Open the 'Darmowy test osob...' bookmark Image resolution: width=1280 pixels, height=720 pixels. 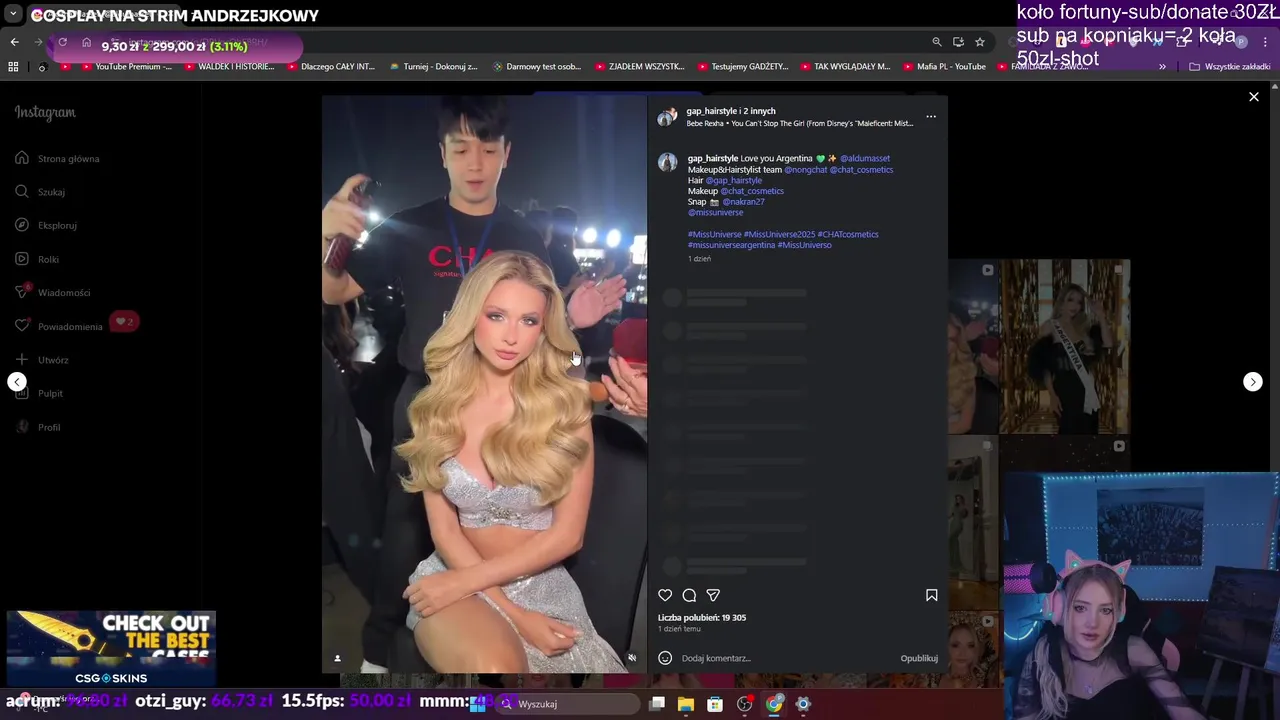(x=536, y=67)
